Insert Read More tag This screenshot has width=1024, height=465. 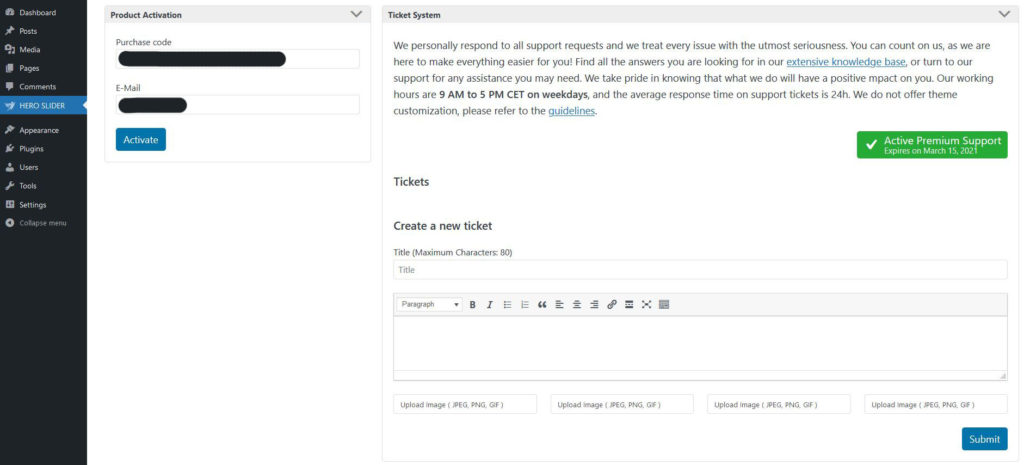coord(629,304)
